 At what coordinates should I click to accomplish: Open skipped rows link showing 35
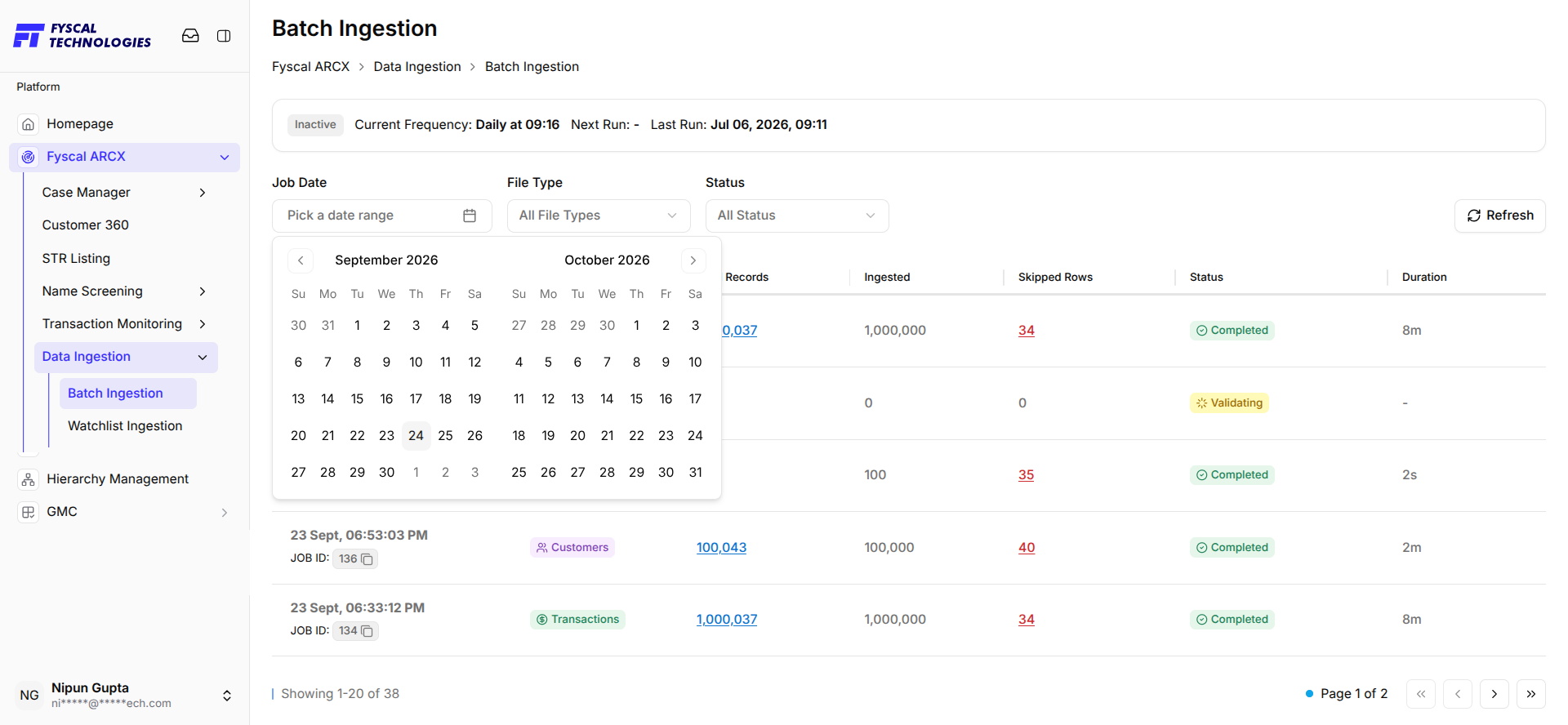click(x=1027, y=475)
